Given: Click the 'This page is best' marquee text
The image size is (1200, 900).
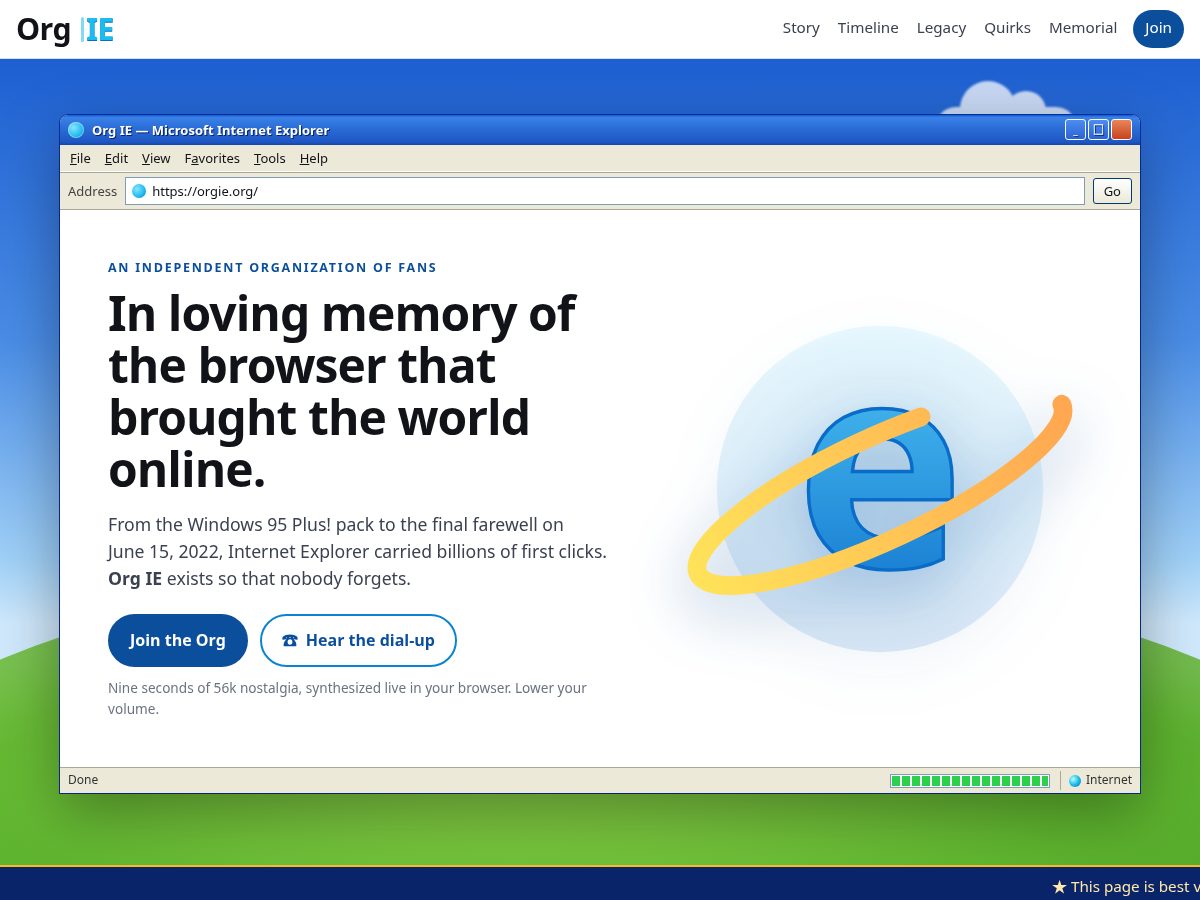Looking at the screenshot, I should click(1126, 887).
